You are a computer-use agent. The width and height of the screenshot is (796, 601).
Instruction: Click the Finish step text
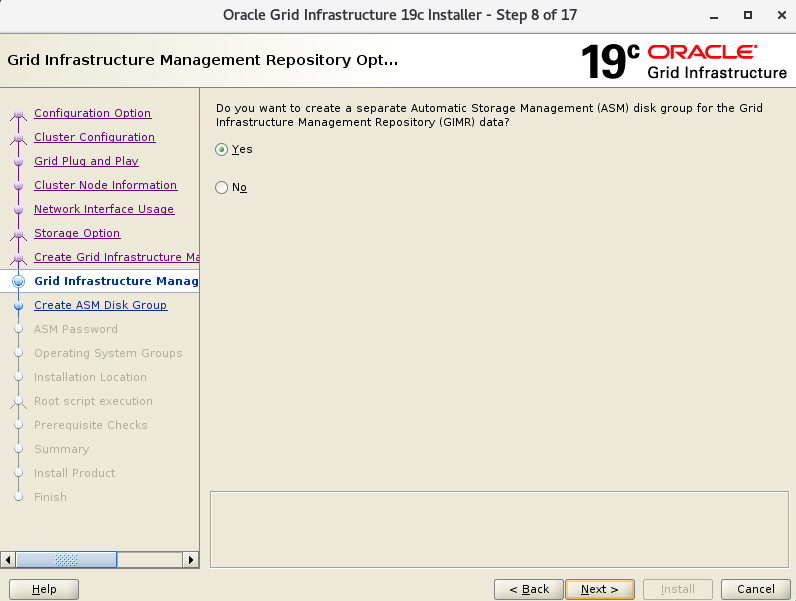pos(50,497)
